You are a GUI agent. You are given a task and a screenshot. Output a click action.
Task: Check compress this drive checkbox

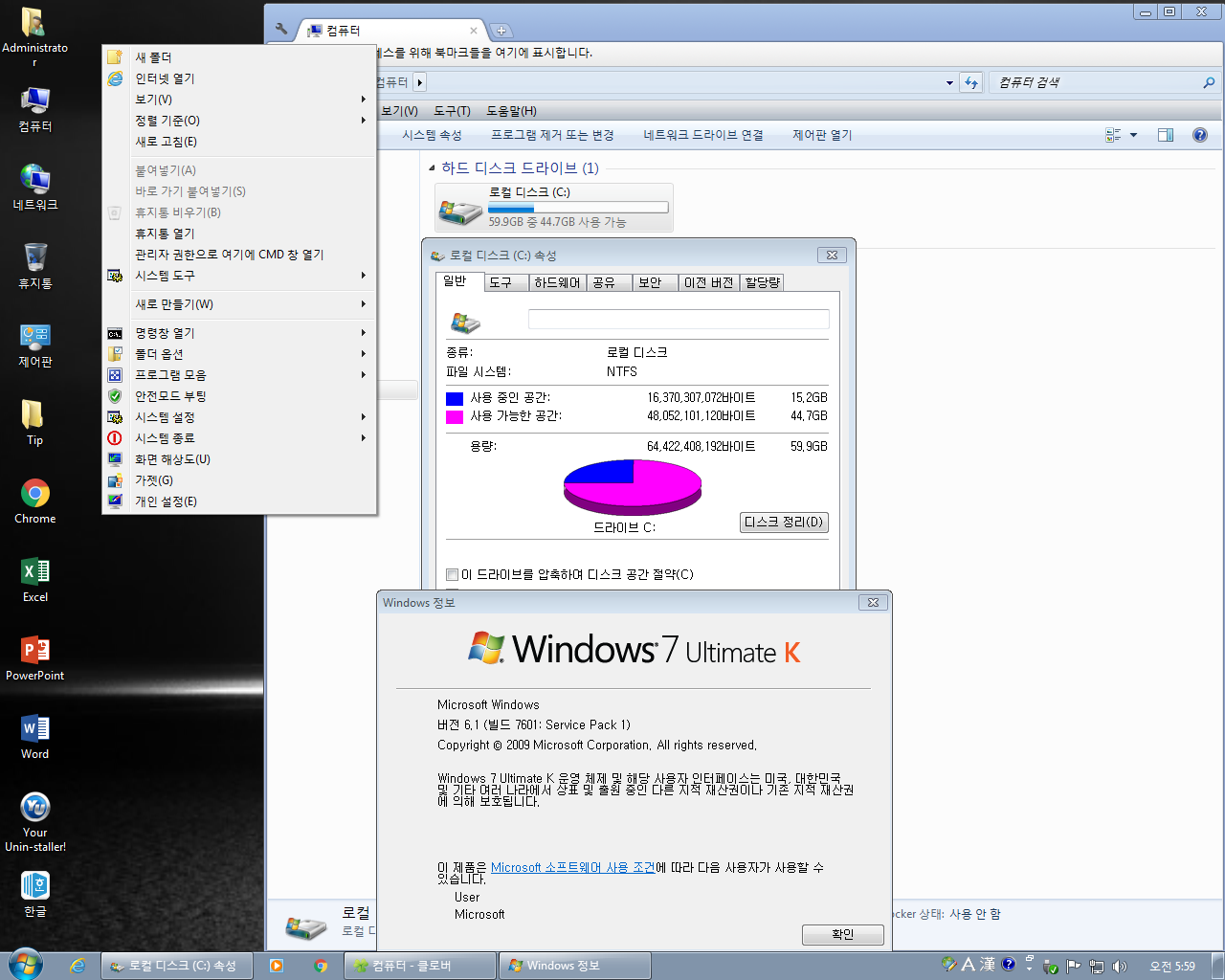pyautogui.click(x=452, y=574)
